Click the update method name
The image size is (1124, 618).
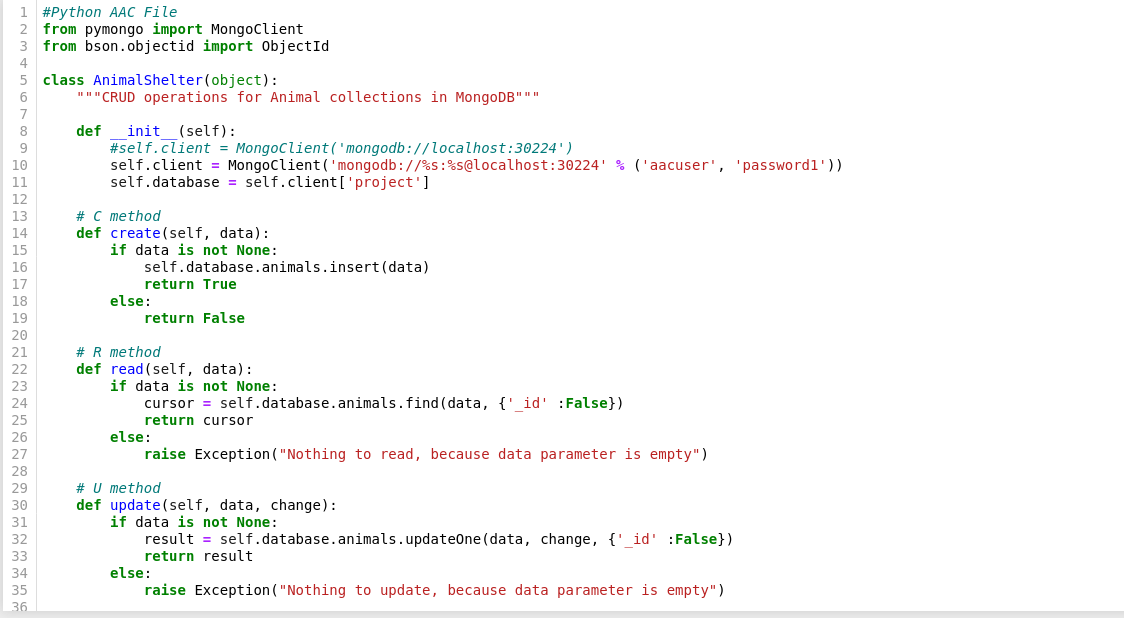[x=135, y=505]
